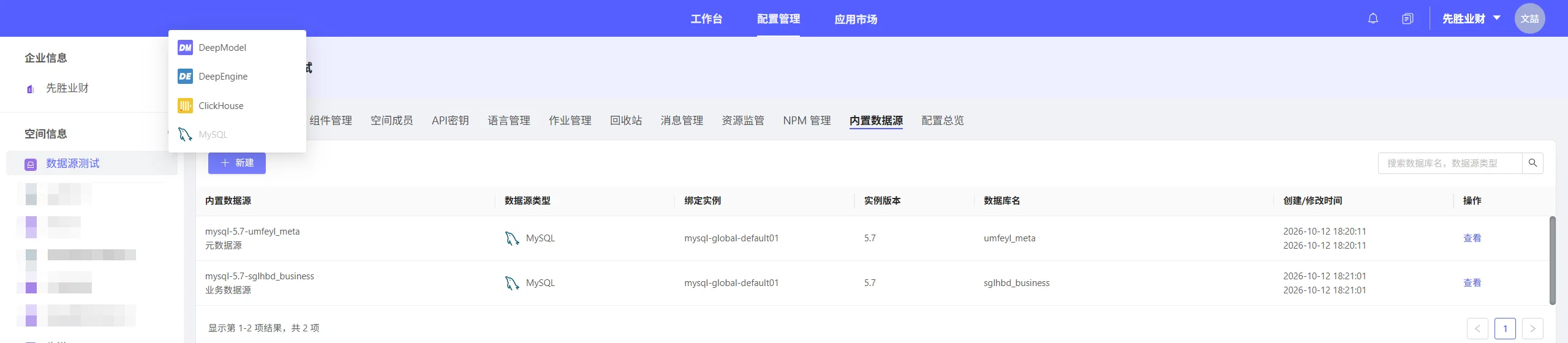
Task: Select 先胜业财 under 企业信息
Action: tap(67, 88)
